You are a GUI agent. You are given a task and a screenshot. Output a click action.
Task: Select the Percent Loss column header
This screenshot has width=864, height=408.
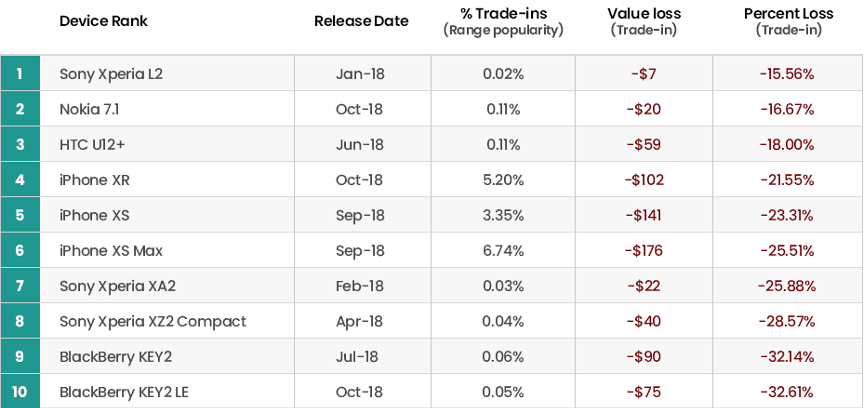pos(788,13)
